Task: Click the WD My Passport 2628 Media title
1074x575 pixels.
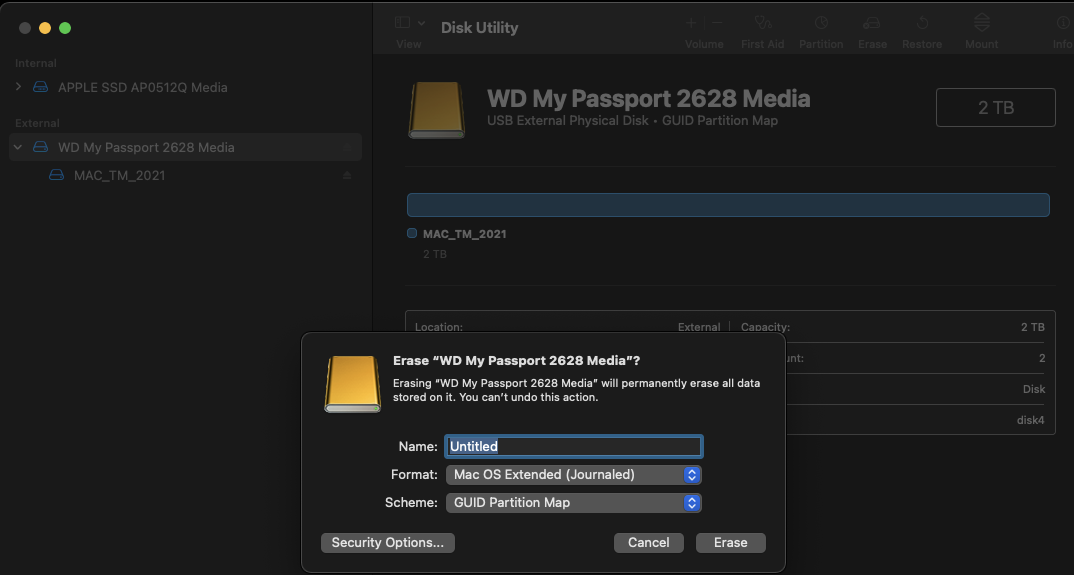Action: click(x=648, y=99)
